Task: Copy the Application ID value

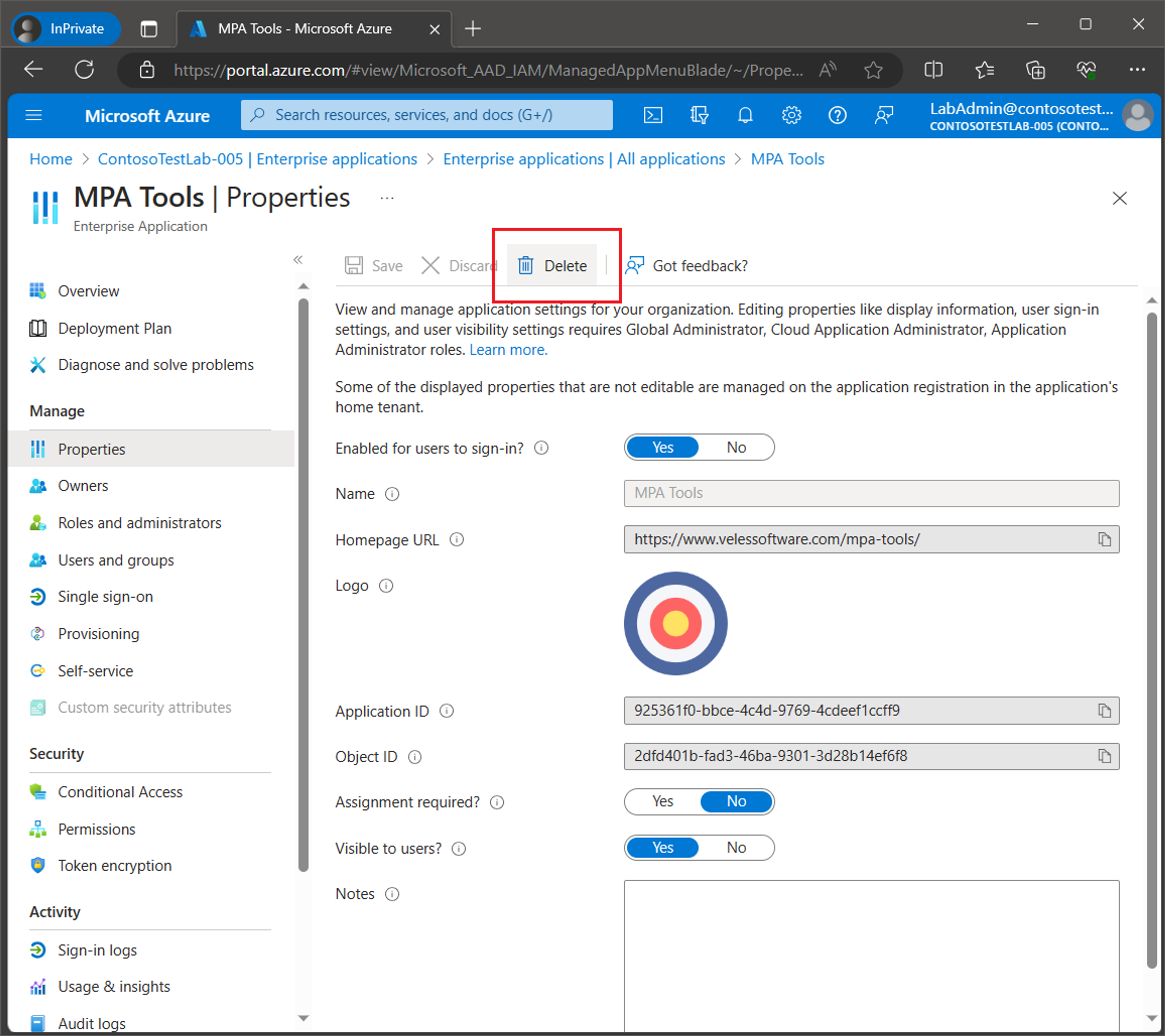Action: [x=1105, y=710]
